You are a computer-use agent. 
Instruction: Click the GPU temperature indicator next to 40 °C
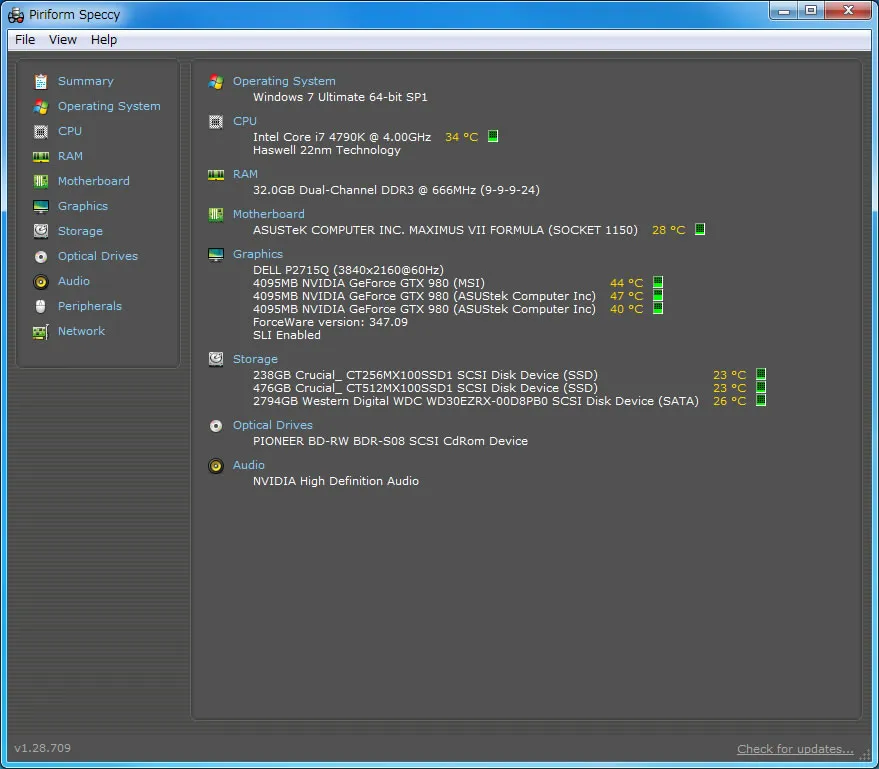click(x=658, y=308)
